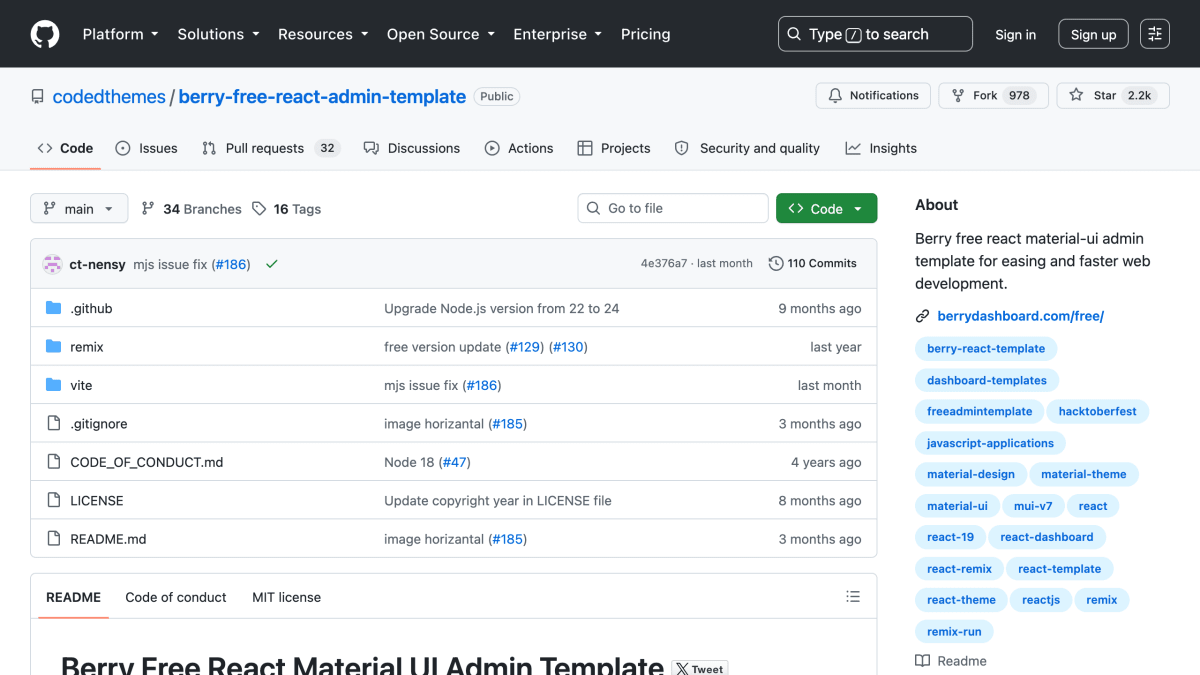Expand the Open Source menu
The image size is (1200, 675).
pyautogui.click(x=441, y=34)
